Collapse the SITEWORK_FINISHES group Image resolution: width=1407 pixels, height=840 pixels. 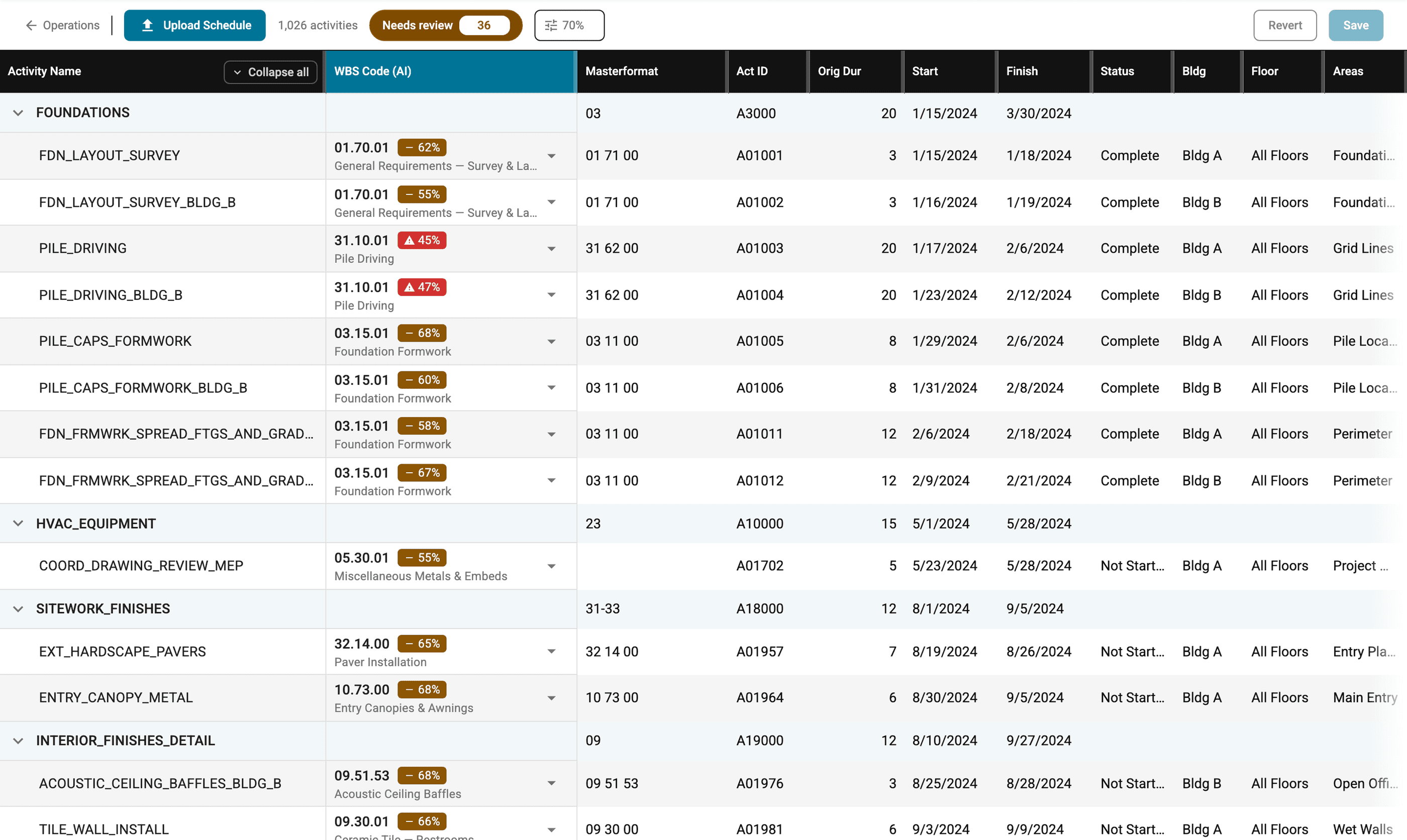tap(18, 608)
